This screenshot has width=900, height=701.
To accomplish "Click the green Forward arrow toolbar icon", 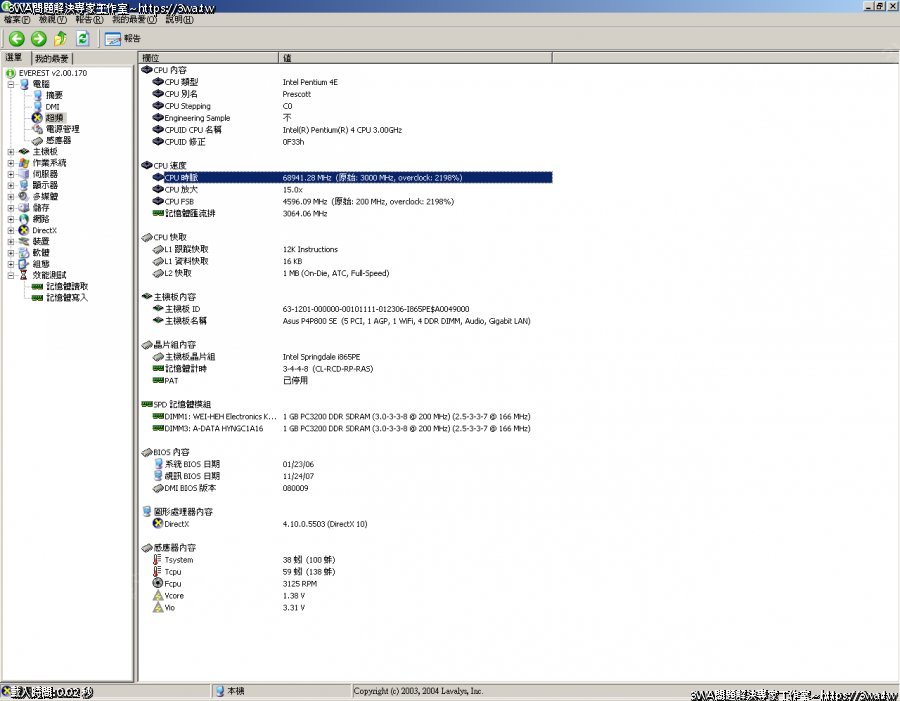I will [x=38, y=39].
